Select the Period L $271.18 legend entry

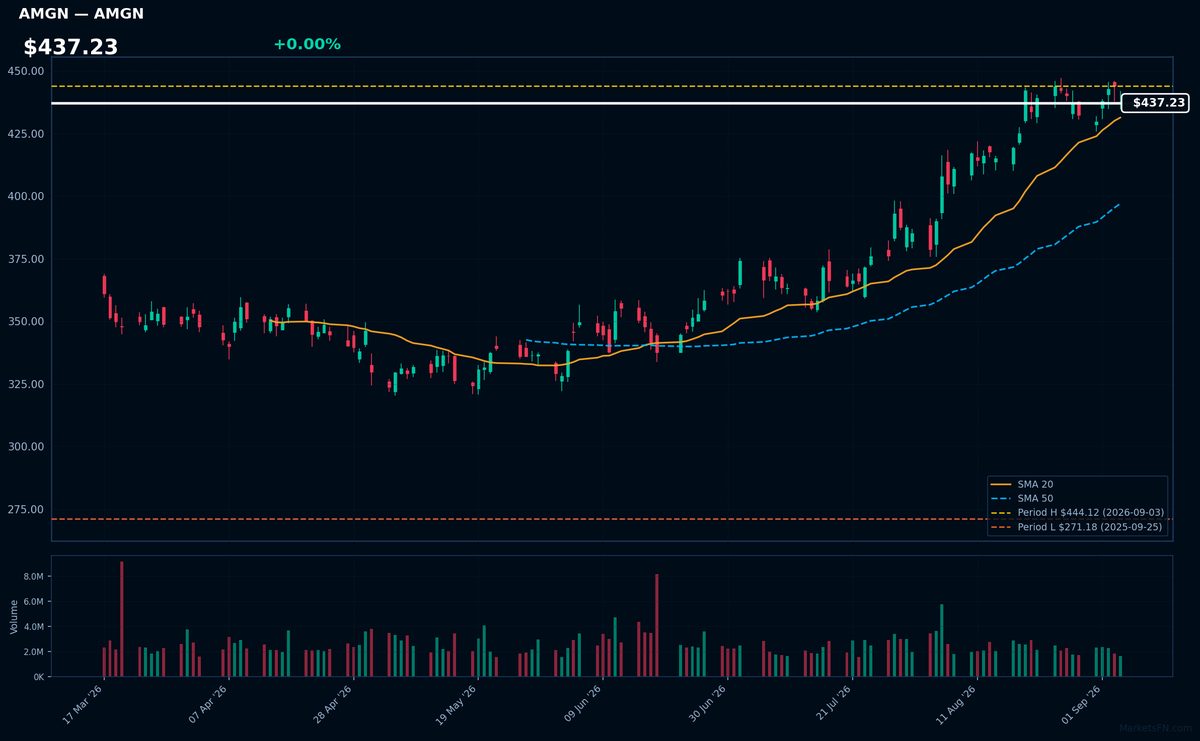(x=1078, y=526)
